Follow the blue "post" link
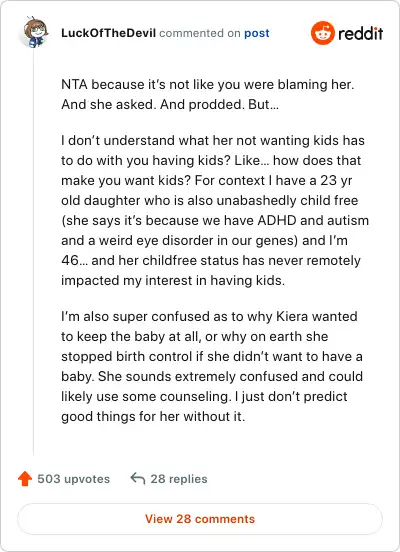 (257, 33)
